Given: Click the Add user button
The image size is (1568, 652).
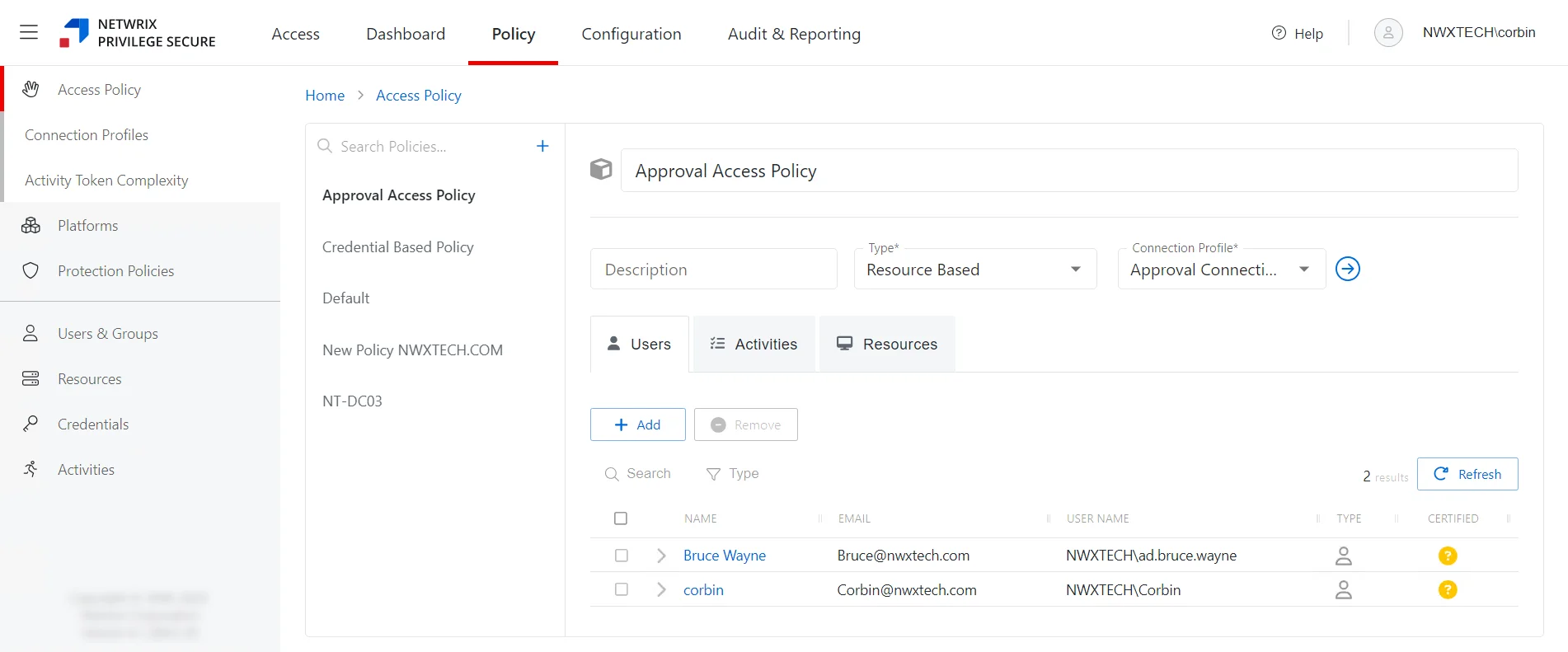Looking at the screenshot, I should point(638,425).
